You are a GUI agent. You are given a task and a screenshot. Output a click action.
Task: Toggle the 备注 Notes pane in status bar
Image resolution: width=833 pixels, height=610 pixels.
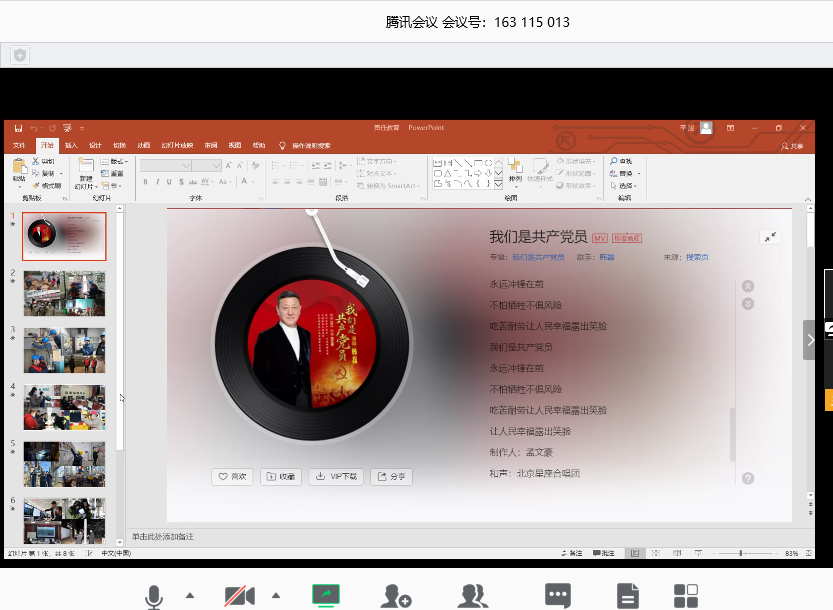pos(572,553)
